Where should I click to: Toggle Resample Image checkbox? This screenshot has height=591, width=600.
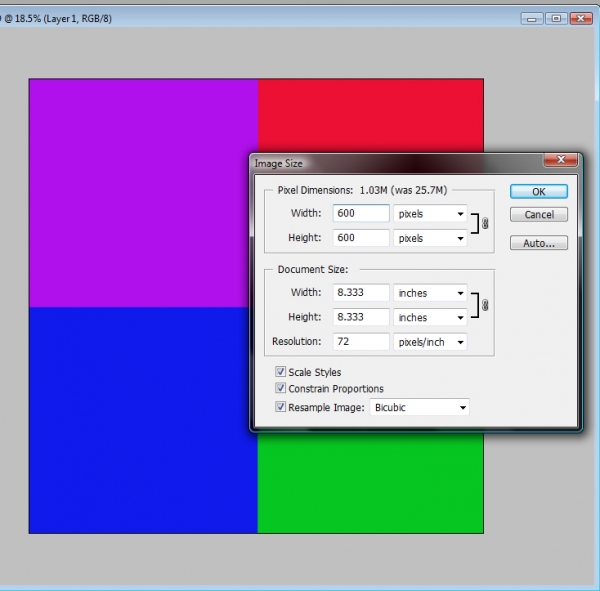[280, 407]
